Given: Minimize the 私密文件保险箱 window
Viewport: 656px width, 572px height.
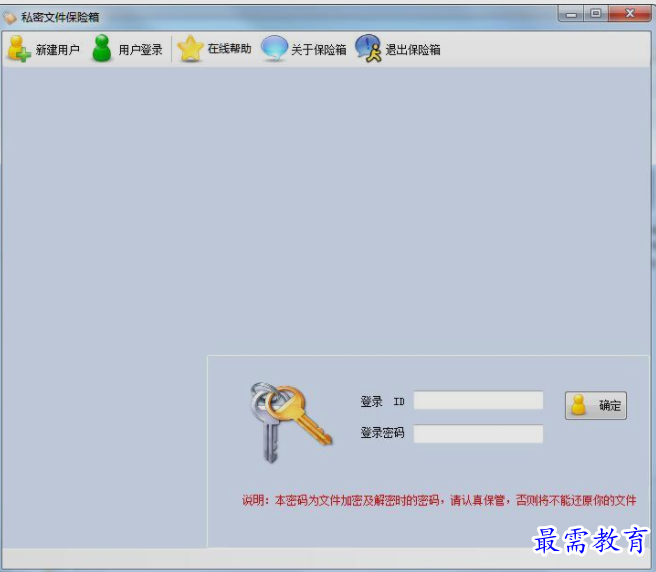Looking at the screenshot, I should click(571, 14).
